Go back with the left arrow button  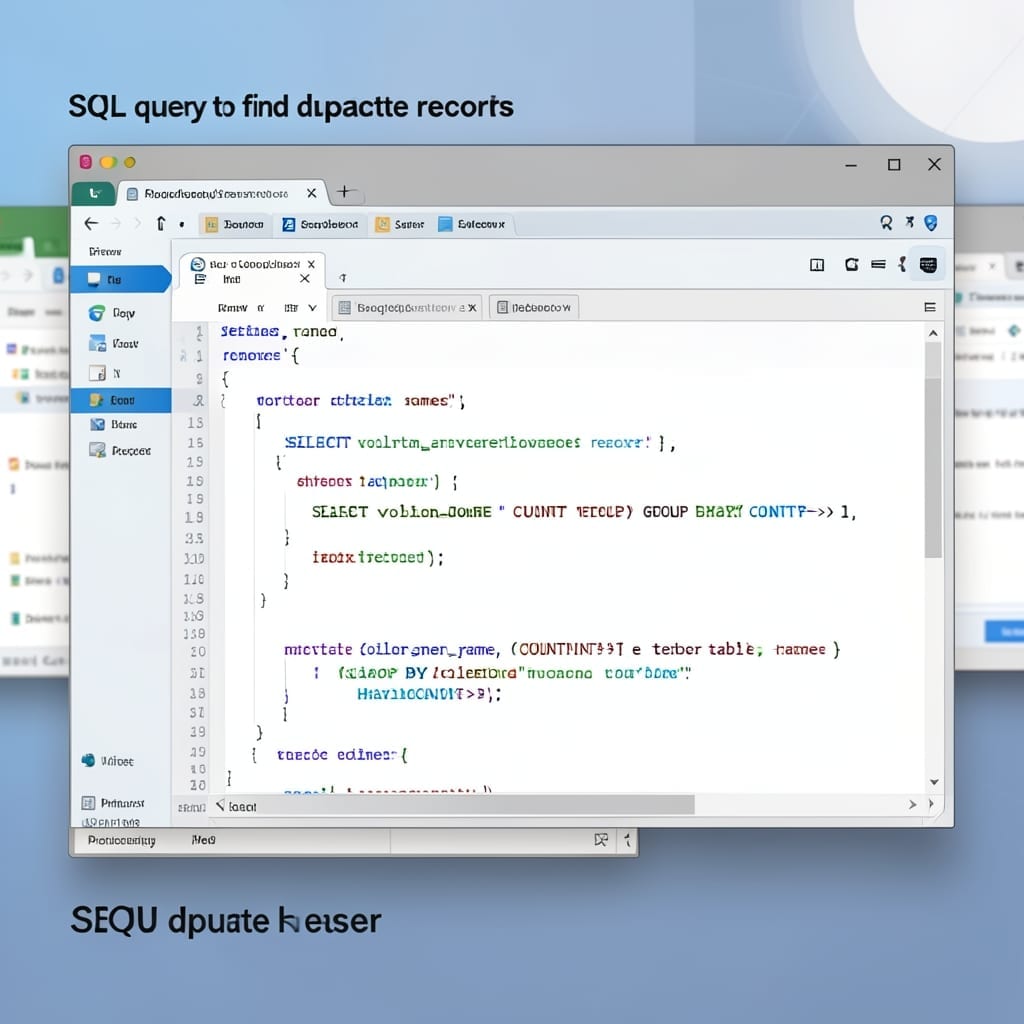(91, 224)
